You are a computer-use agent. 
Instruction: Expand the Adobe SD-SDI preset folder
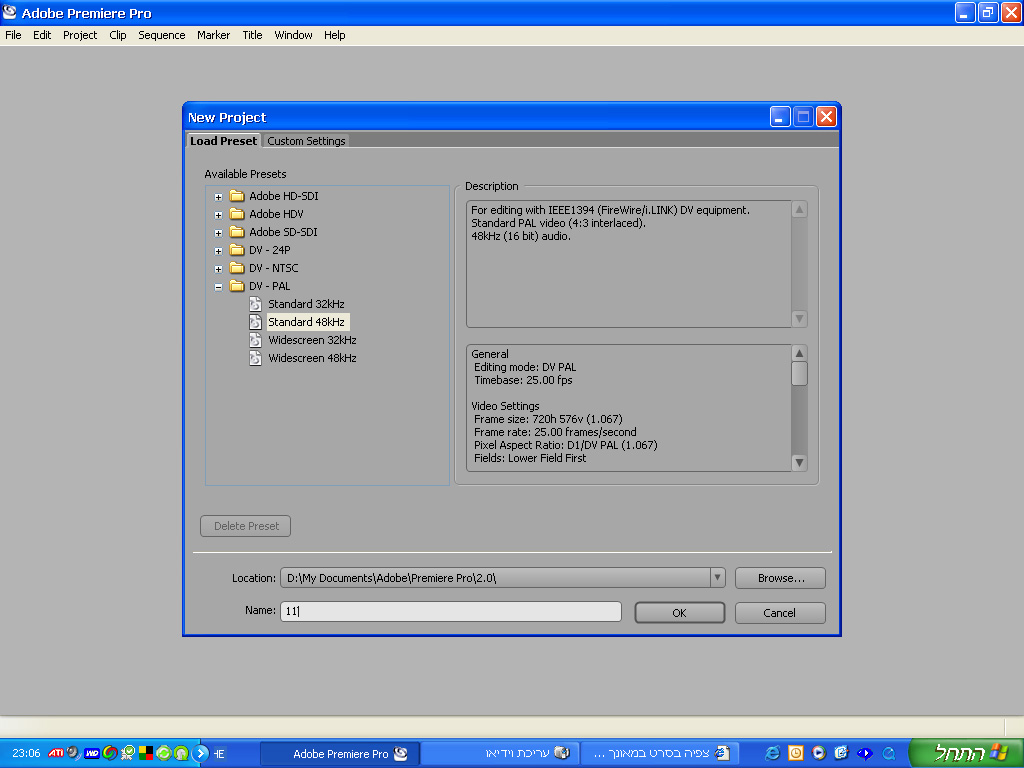point(218,232)
